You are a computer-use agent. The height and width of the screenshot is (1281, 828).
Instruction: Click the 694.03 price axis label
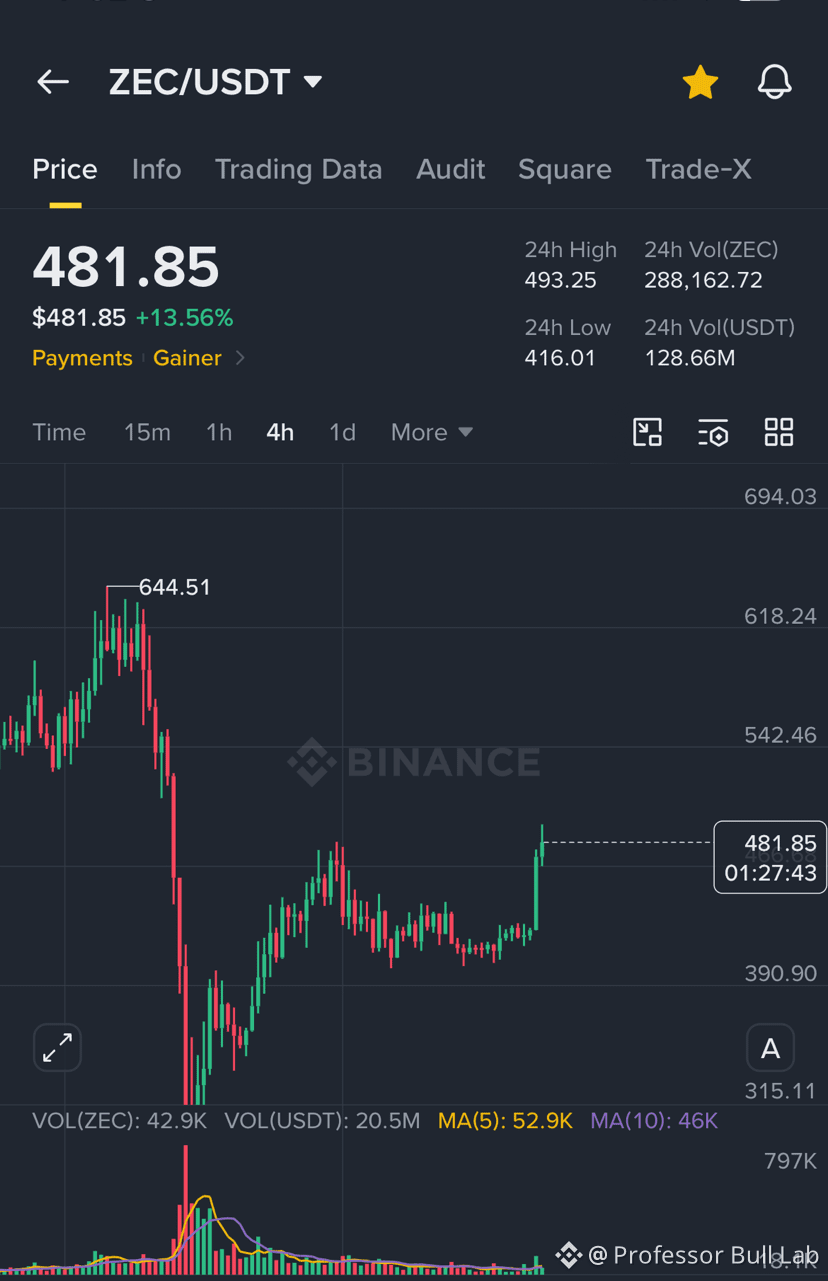coord(780,497)
